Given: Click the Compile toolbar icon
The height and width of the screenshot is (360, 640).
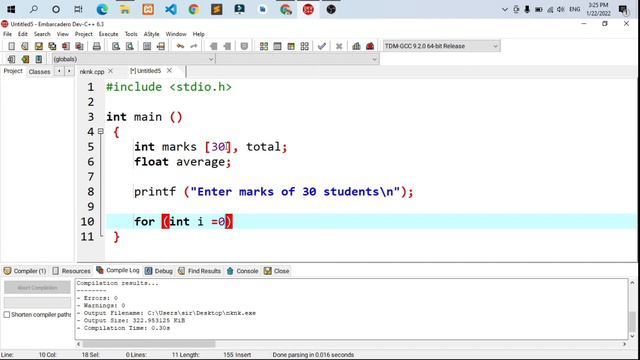Looking at the screenshot, I should 264,46.
